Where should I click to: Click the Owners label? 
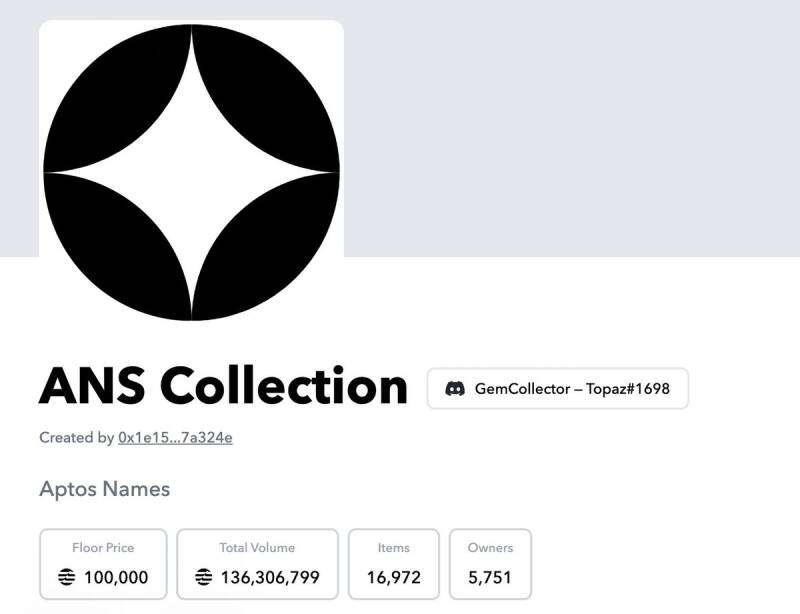[490, 548]
